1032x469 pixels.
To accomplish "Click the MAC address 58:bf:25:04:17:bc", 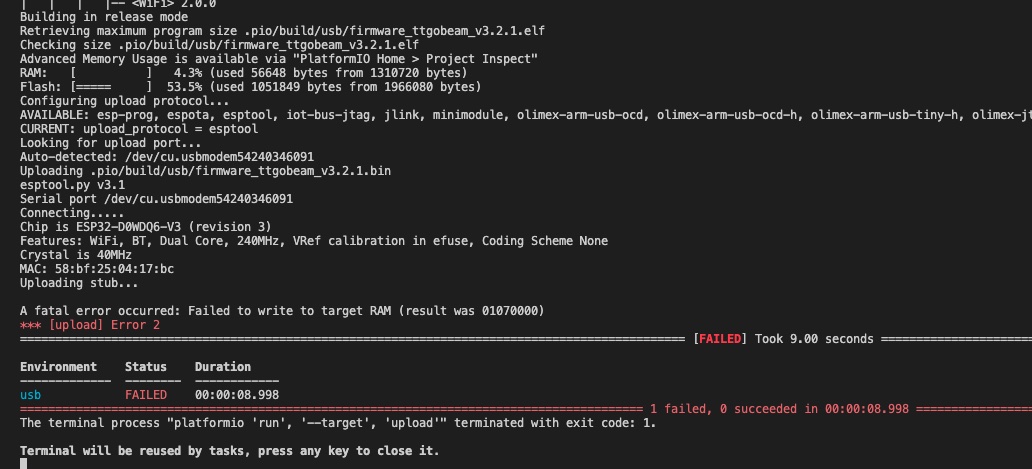I will 113,269.
